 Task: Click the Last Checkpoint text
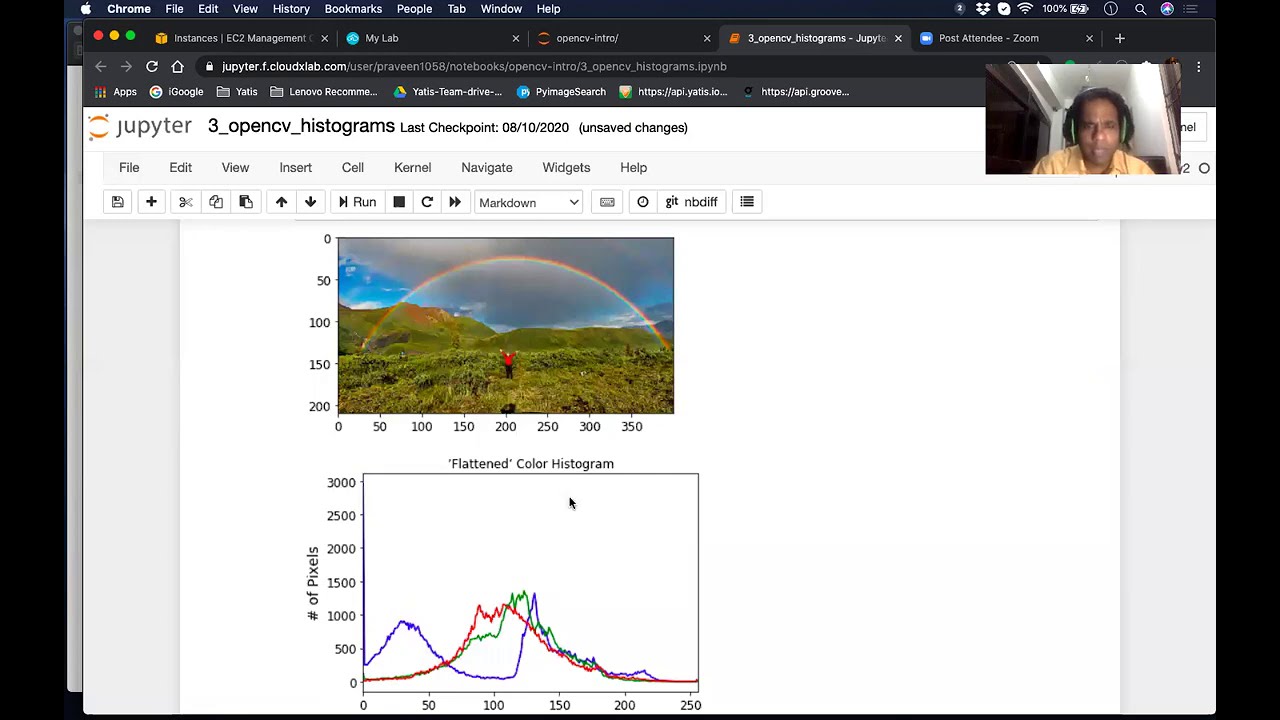pyautogui.click(x=484, y=128)
